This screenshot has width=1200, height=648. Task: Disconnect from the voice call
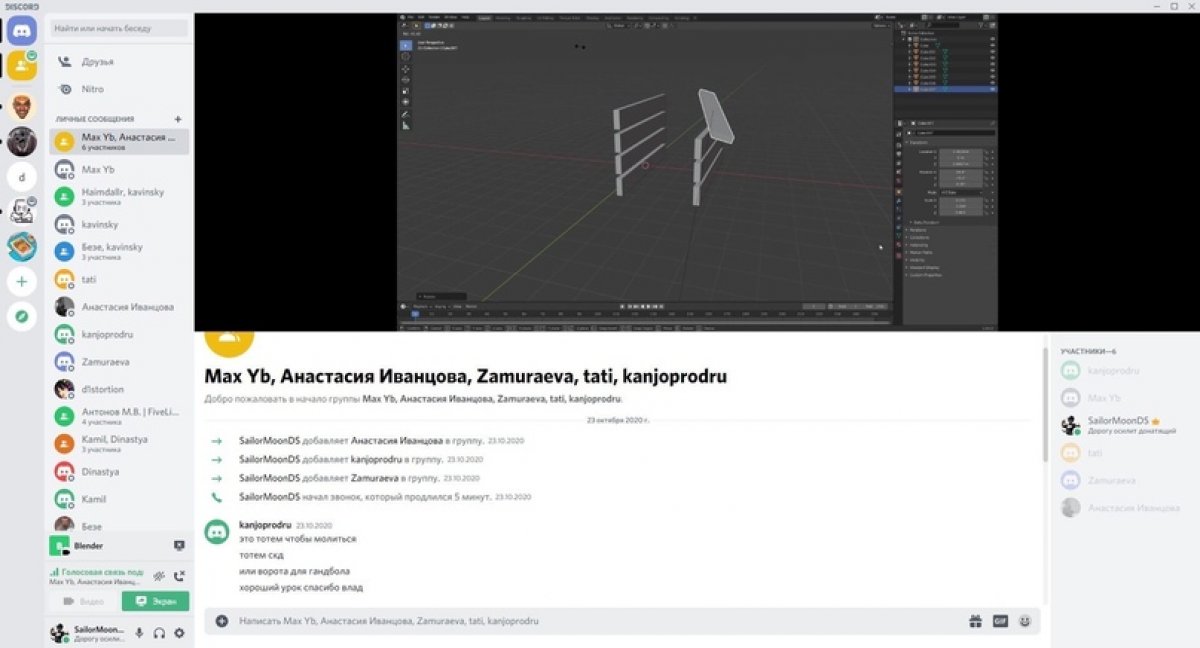[179, 576]
